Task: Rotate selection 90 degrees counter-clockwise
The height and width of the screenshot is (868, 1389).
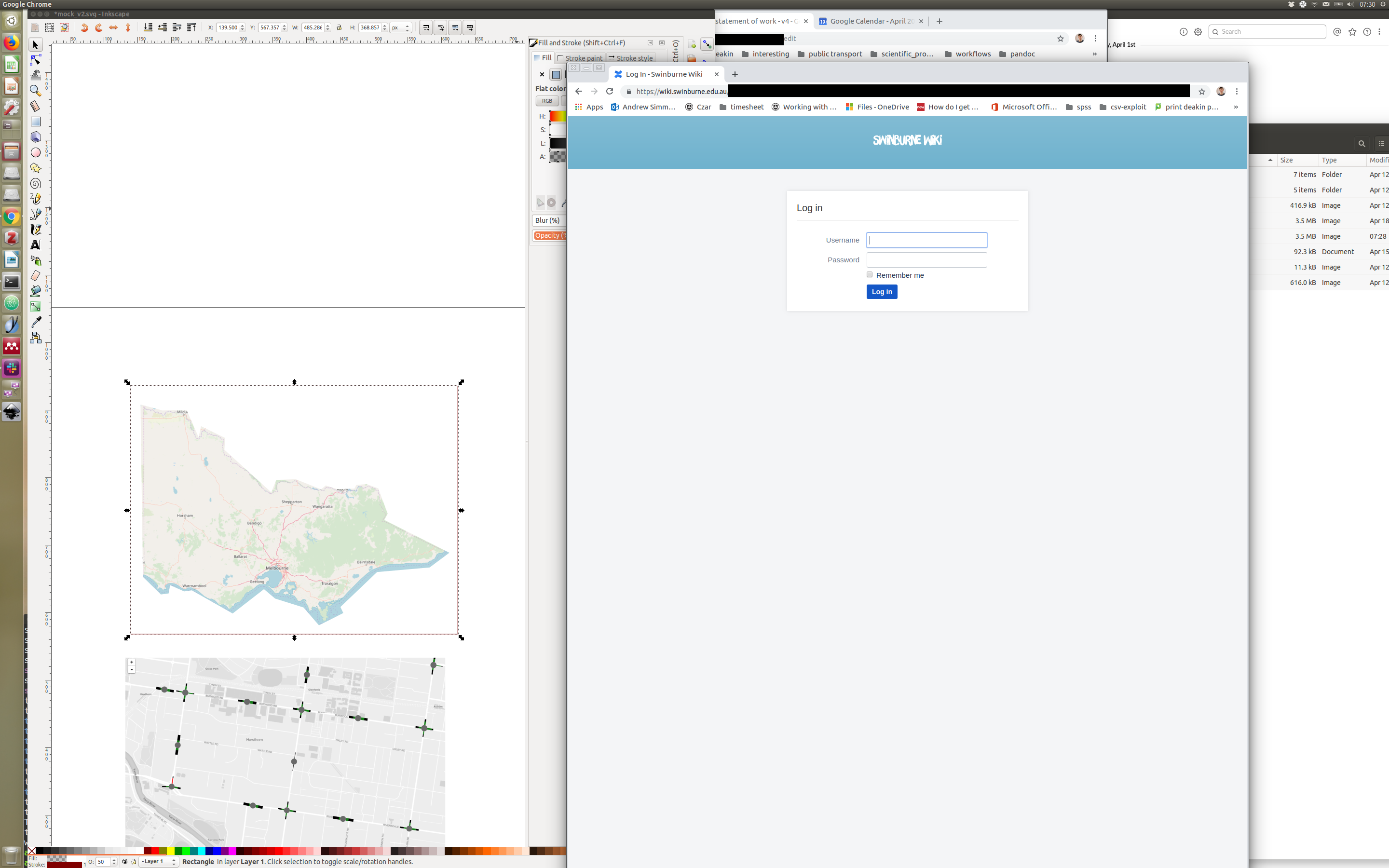Action: pyautogui.click(x=84, y=27)
